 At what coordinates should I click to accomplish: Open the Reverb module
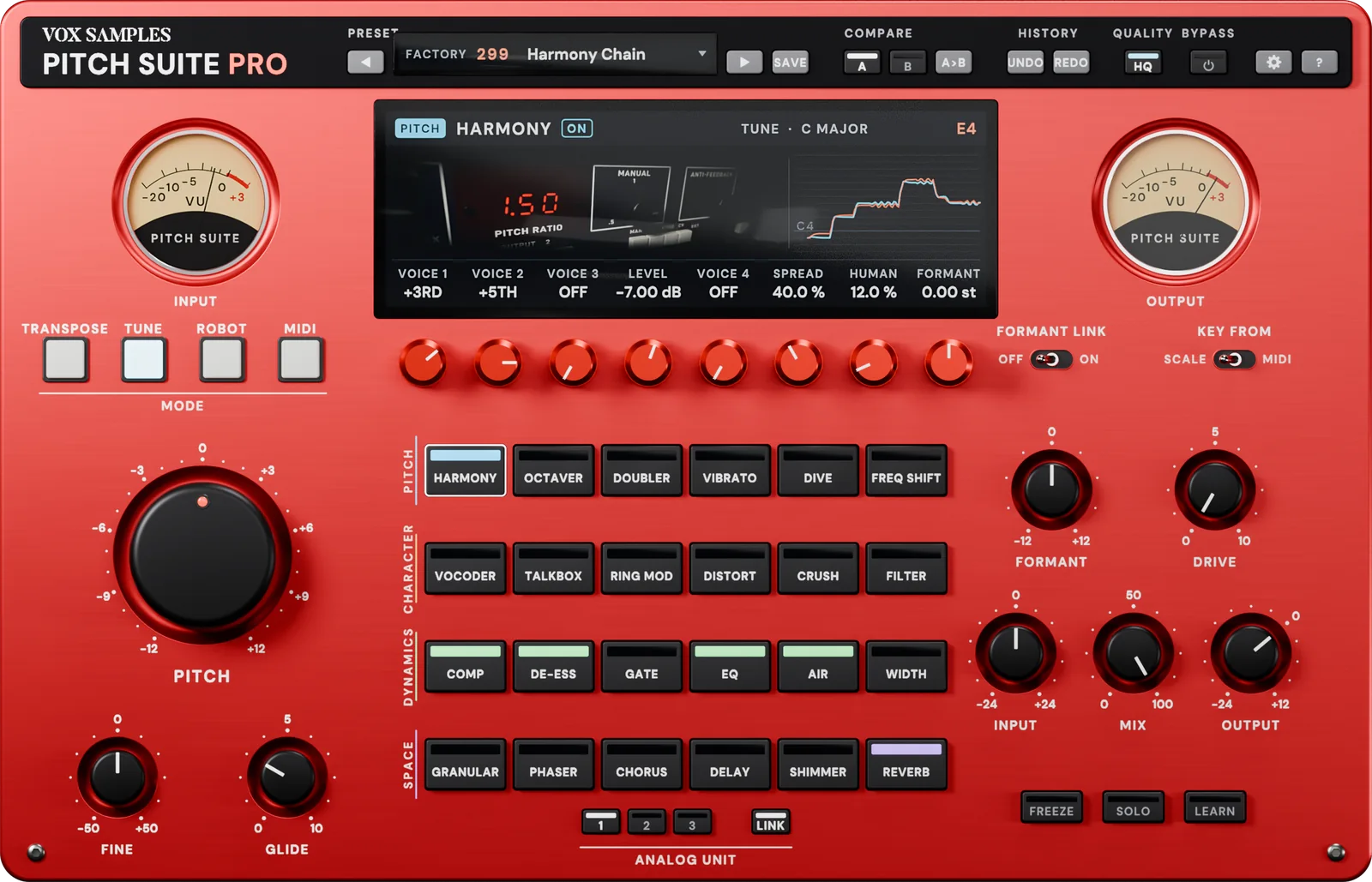[906, 764]
